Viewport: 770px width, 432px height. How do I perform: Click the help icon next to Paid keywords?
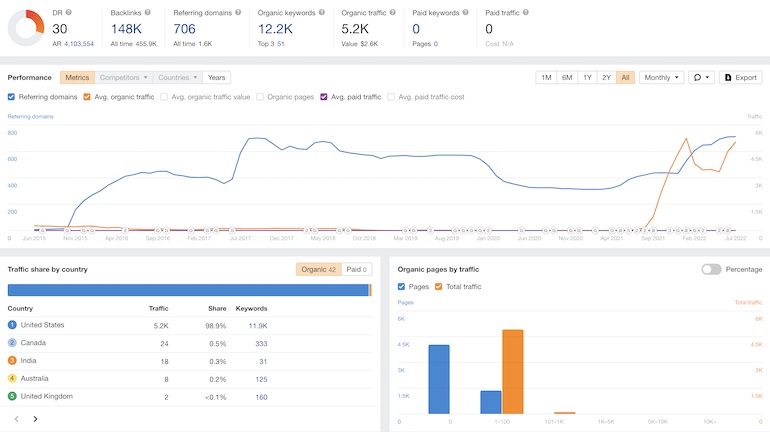click(466, 12)
